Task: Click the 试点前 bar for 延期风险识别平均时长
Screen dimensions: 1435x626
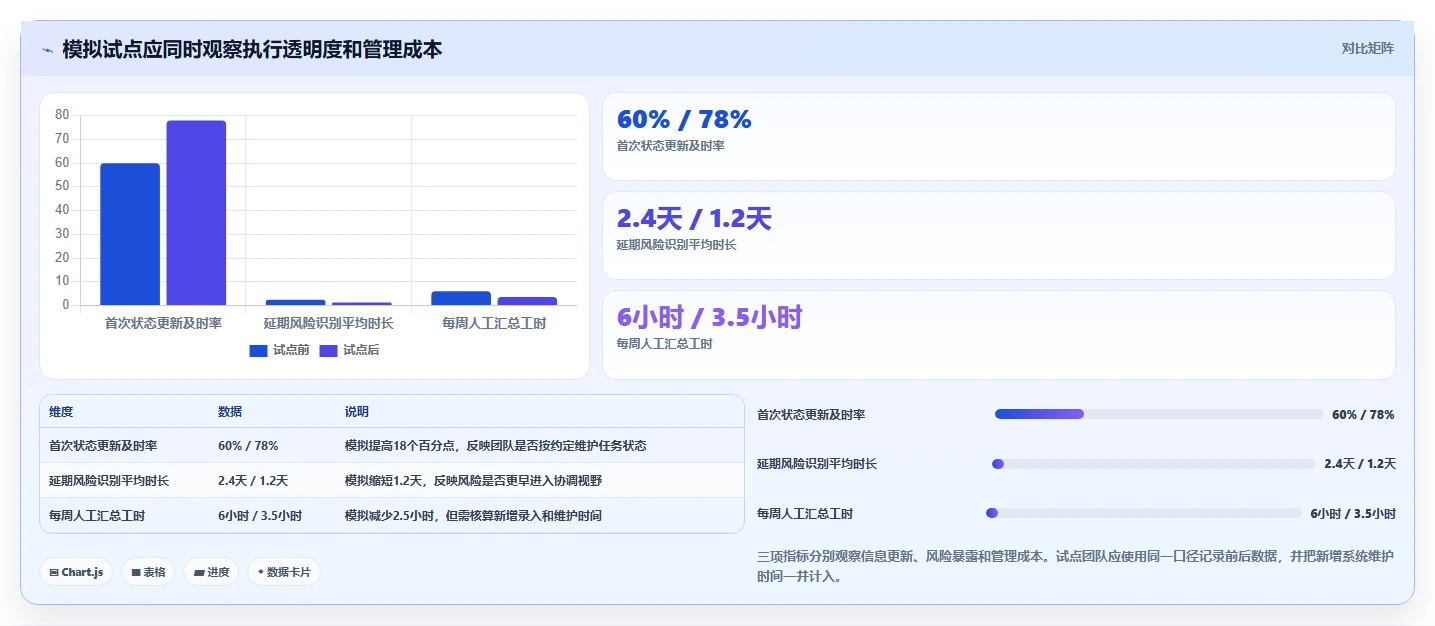Action: pos(296,302)
